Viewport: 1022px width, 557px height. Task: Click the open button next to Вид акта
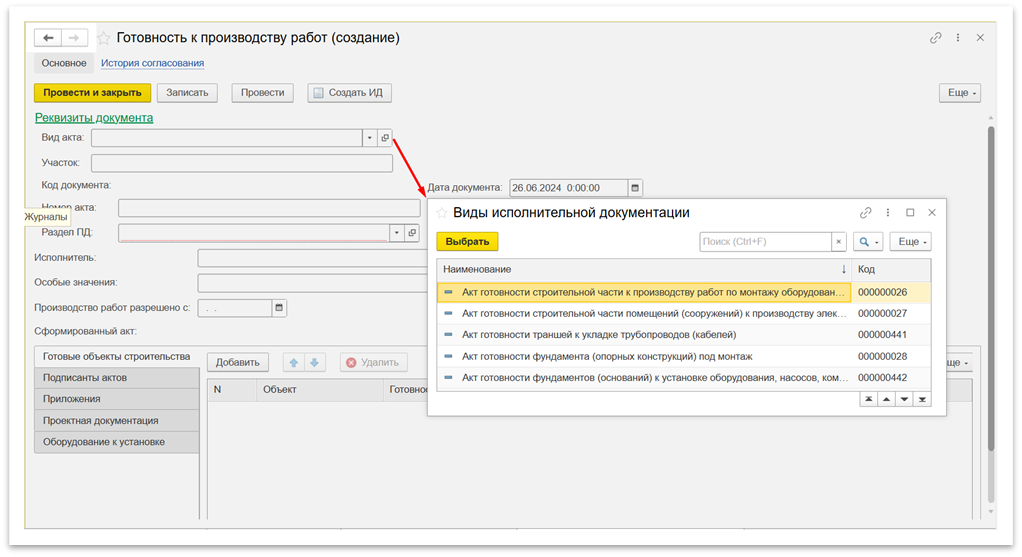385,138
